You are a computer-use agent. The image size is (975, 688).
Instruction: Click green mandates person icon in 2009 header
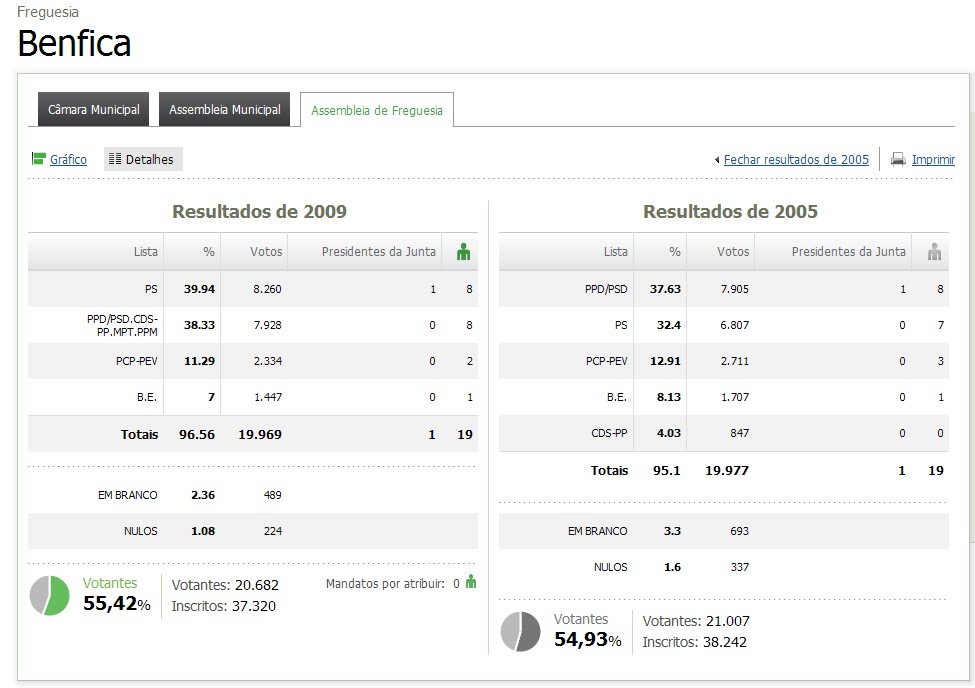pyautogui.click(x=463, y=252)
